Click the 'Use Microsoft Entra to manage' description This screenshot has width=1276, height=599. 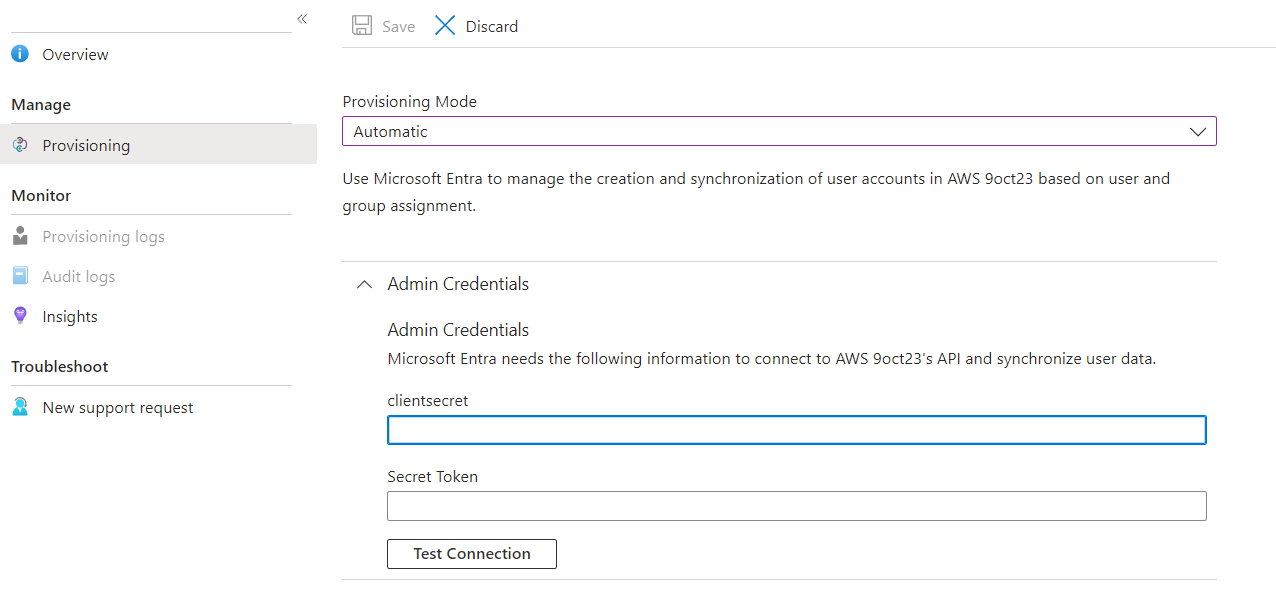pyautogui.click(x=756, y=192)
